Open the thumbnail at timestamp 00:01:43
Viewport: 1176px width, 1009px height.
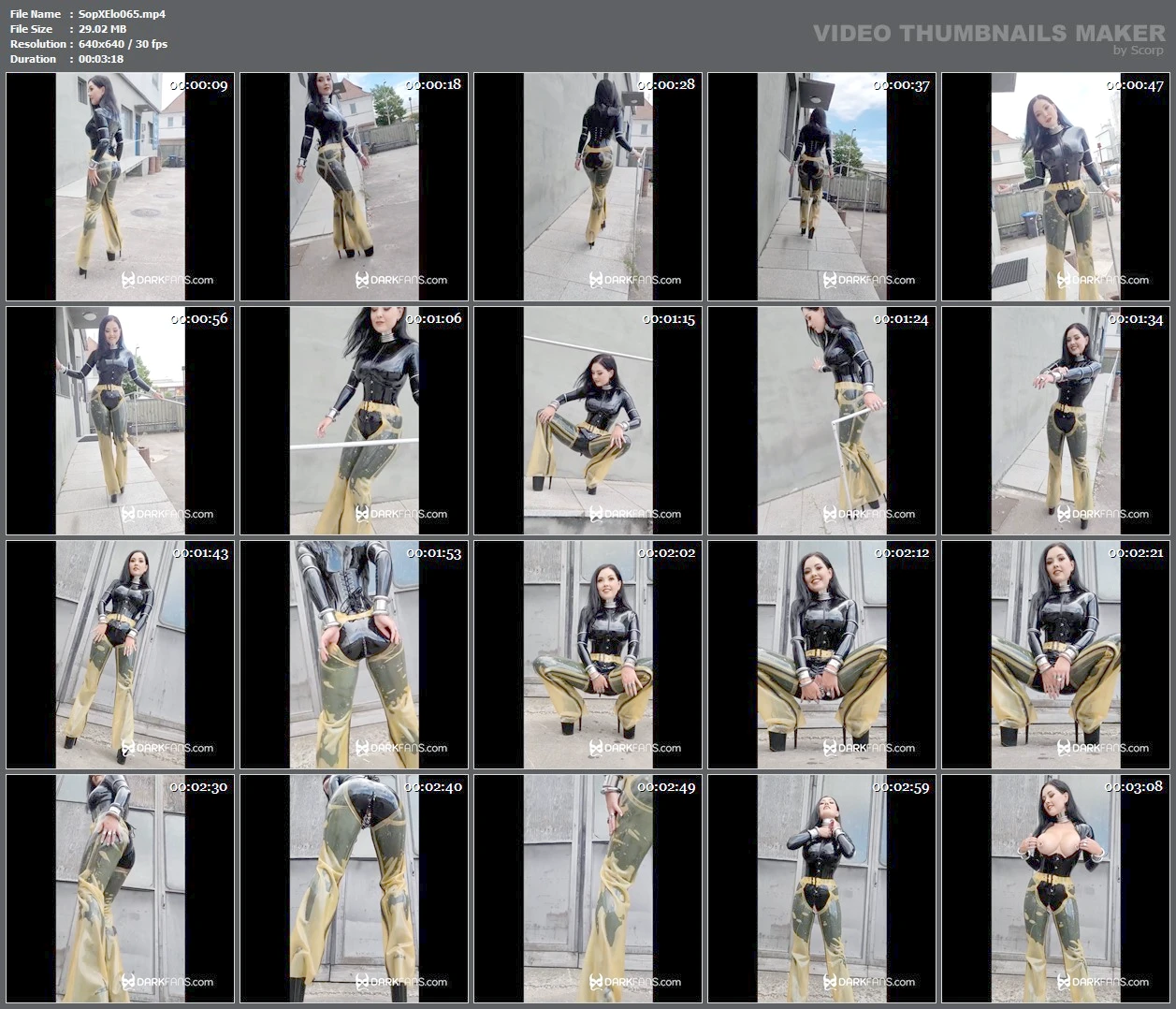[120, 654]
